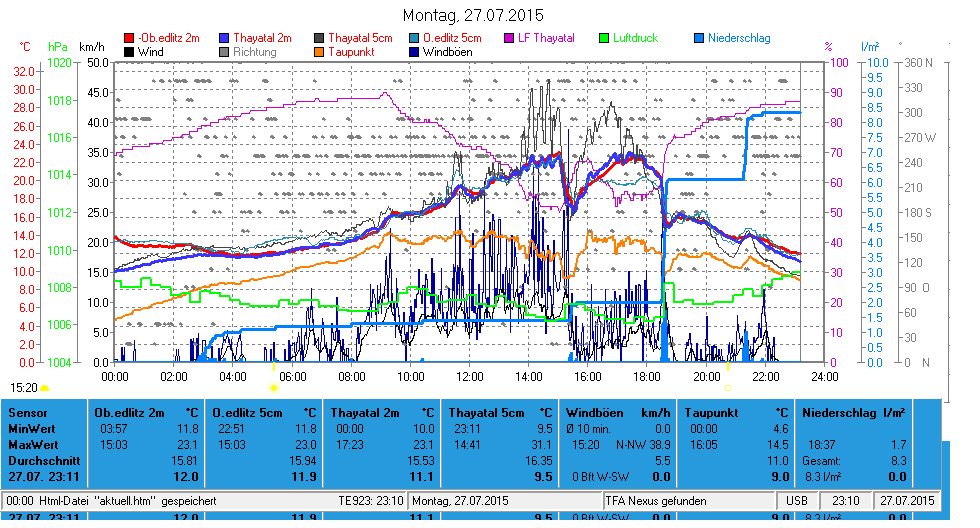This screenshot has width=980, height=528.
Task: Click the red Ob.edlitz 2m legend swatch
Action: click(129, 38)
